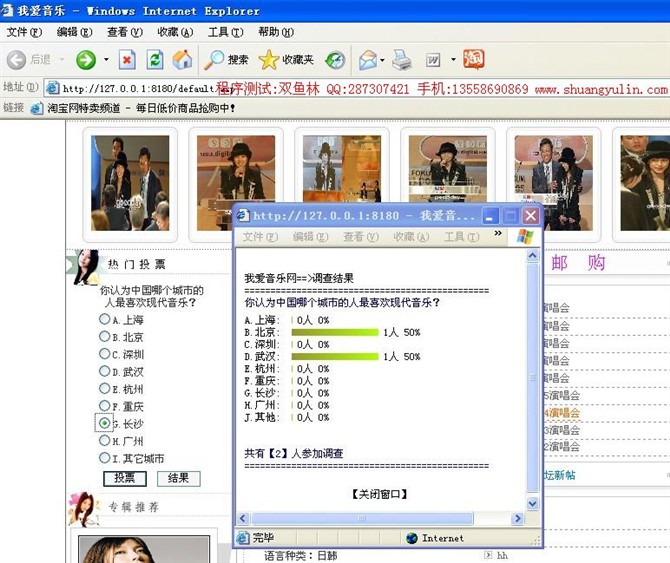Click the 共有【2】人参加调查 text
The image size is (670, 563).
tap(294, 453)
